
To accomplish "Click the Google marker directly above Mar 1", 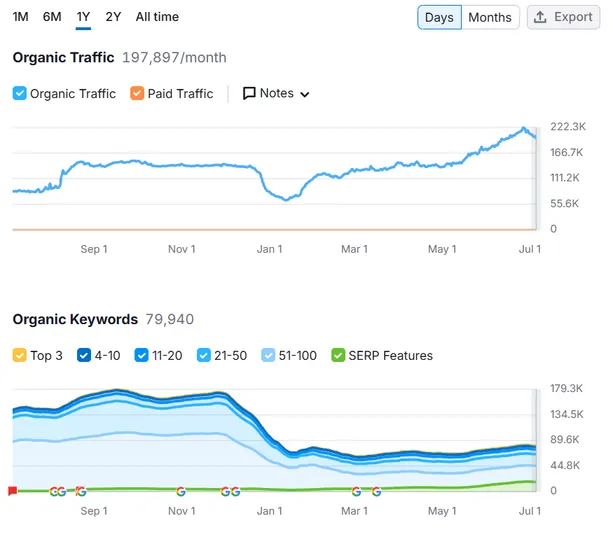I will [x=356, y=491].
